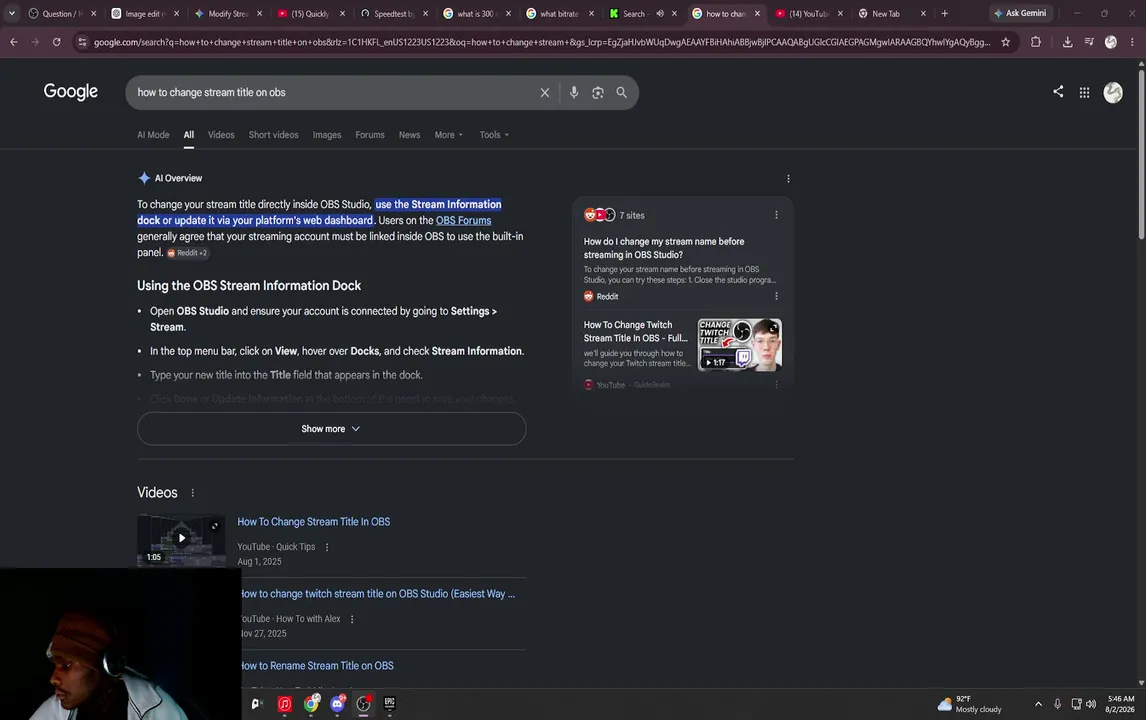
Task: Open the taskbar clock showing 5:46 AM
Action: pos(1120,704)
